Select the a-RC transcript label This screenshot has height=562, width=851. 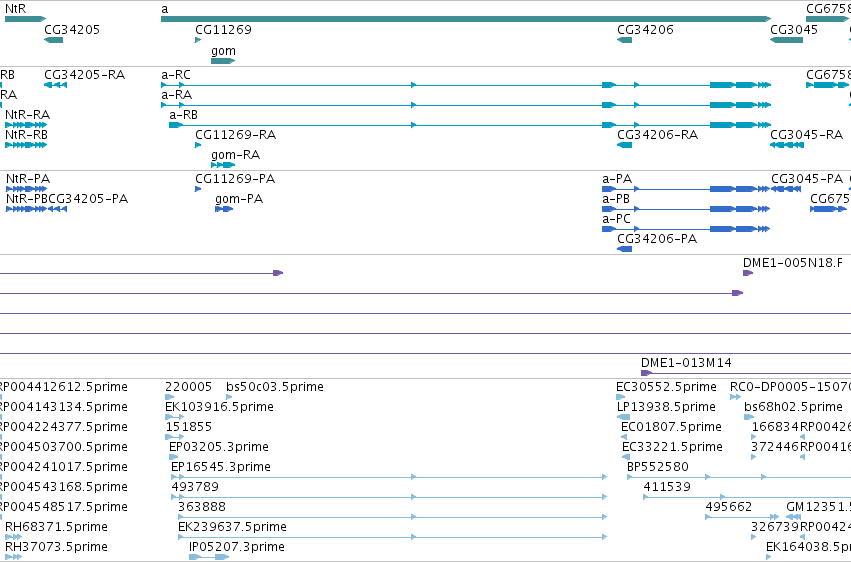point(176,74)
